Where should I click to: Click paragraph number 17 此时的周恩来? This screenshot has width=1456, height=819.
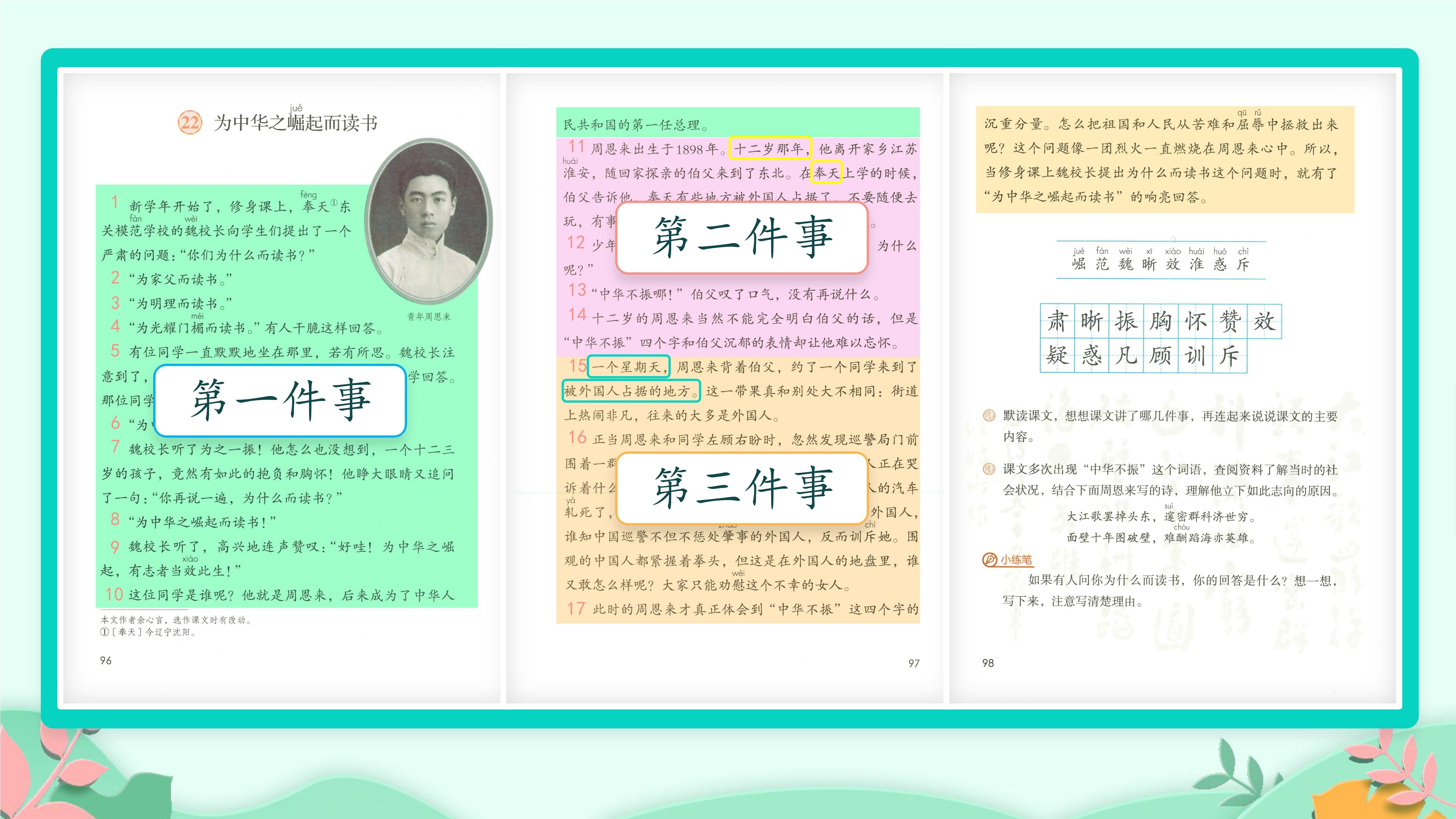point(576,608)
